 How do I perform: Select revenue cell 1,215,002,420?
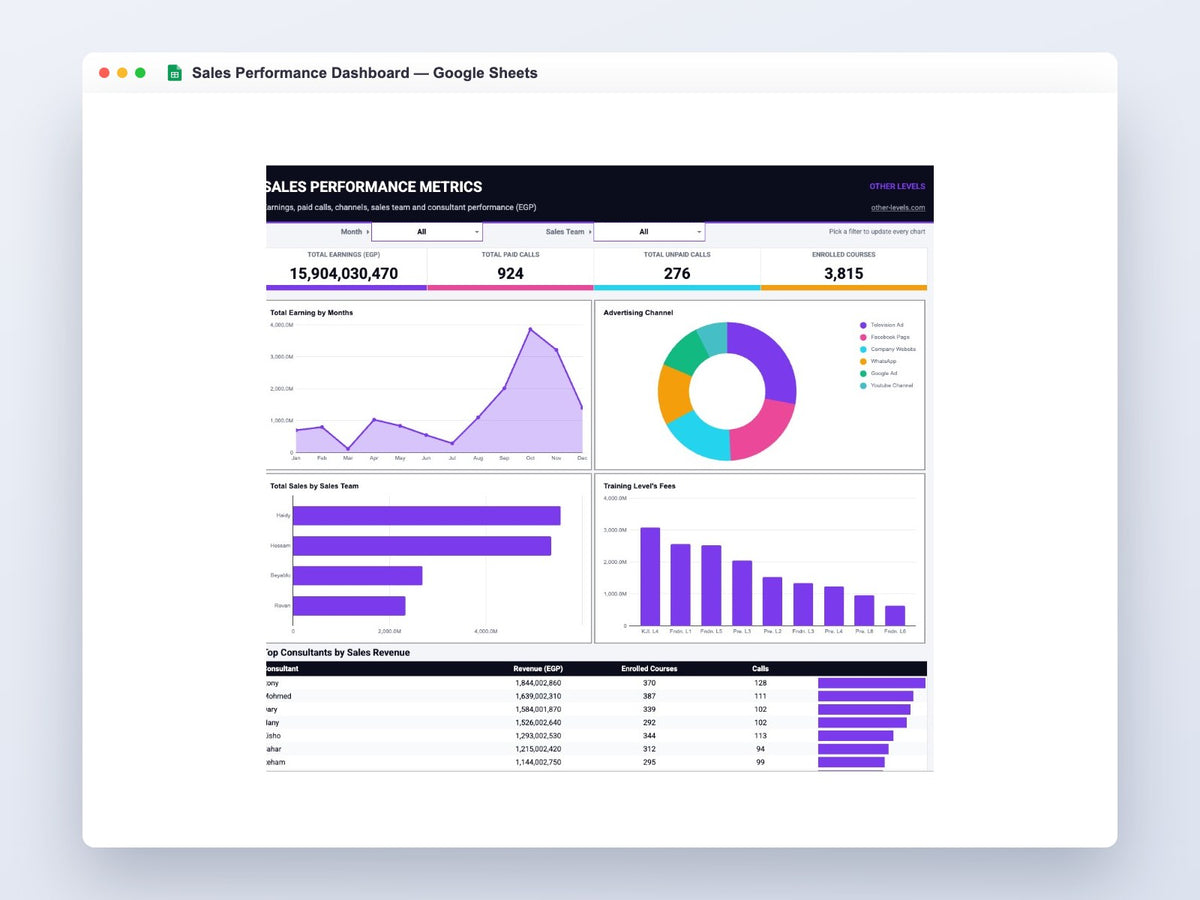538,749
